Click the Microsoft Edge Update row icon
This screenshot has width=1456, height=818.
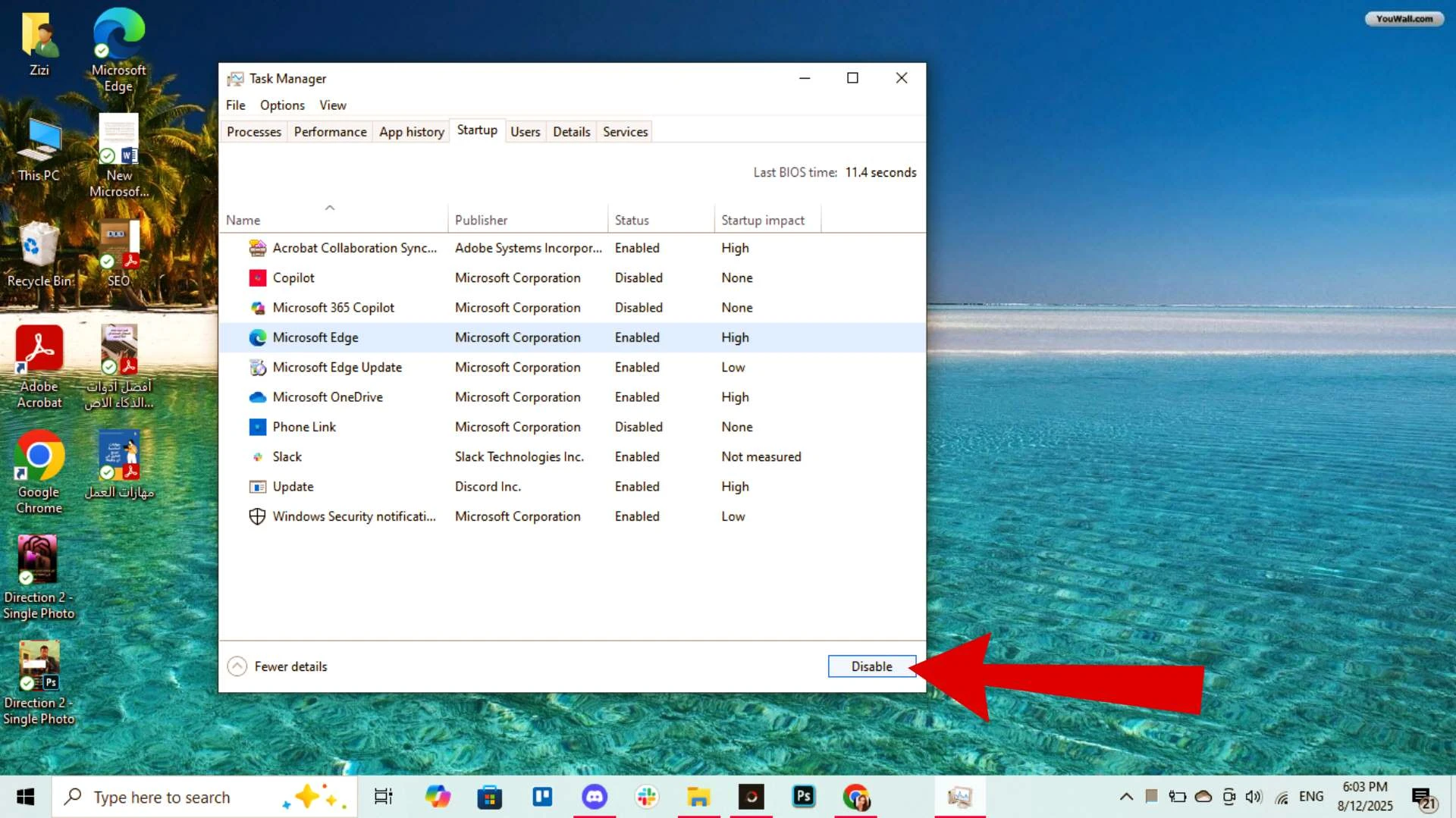(x=258, y=368)
